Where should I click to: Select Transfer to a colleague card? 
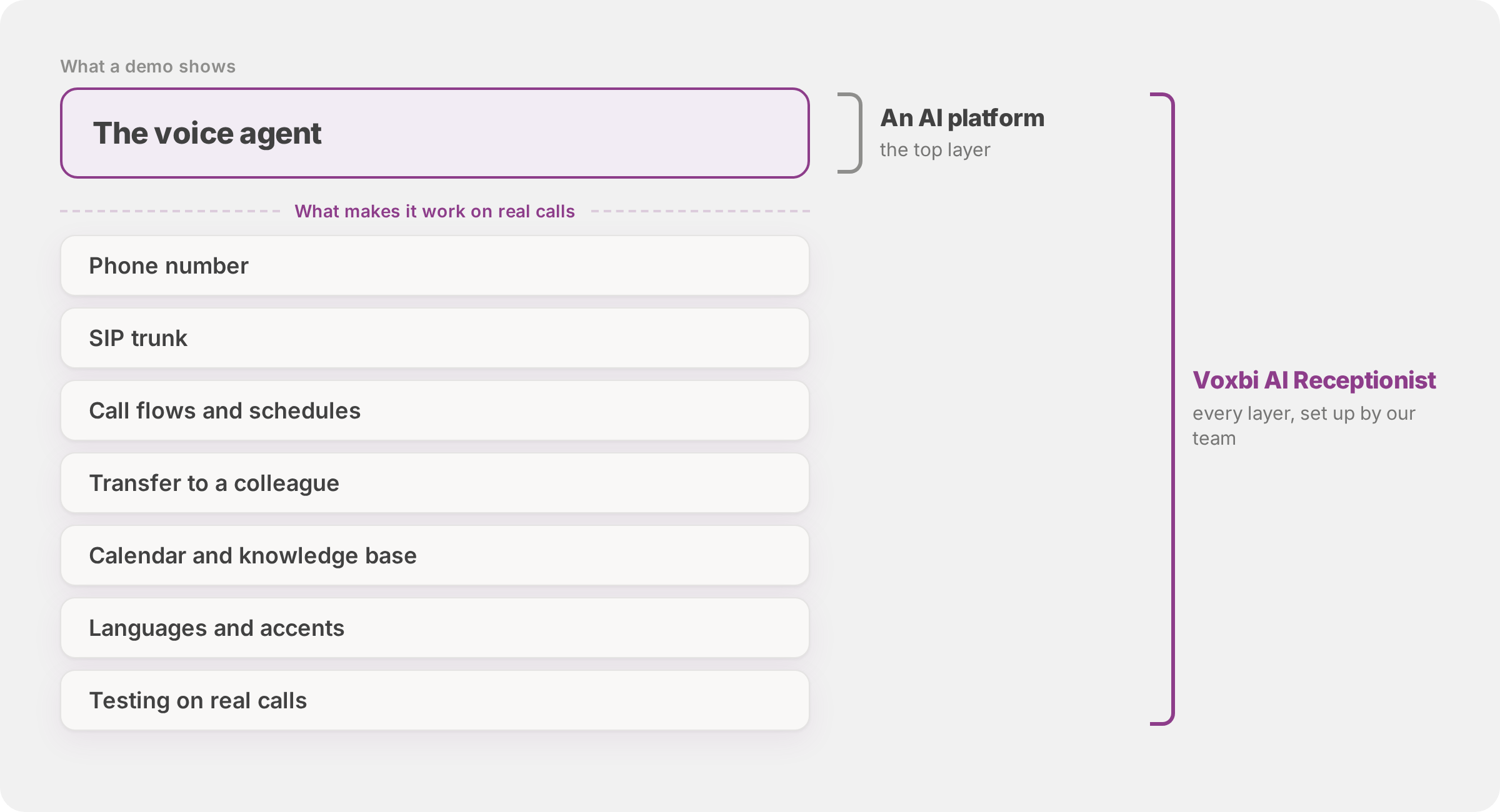pyautogui.click(x=435, y=483)
